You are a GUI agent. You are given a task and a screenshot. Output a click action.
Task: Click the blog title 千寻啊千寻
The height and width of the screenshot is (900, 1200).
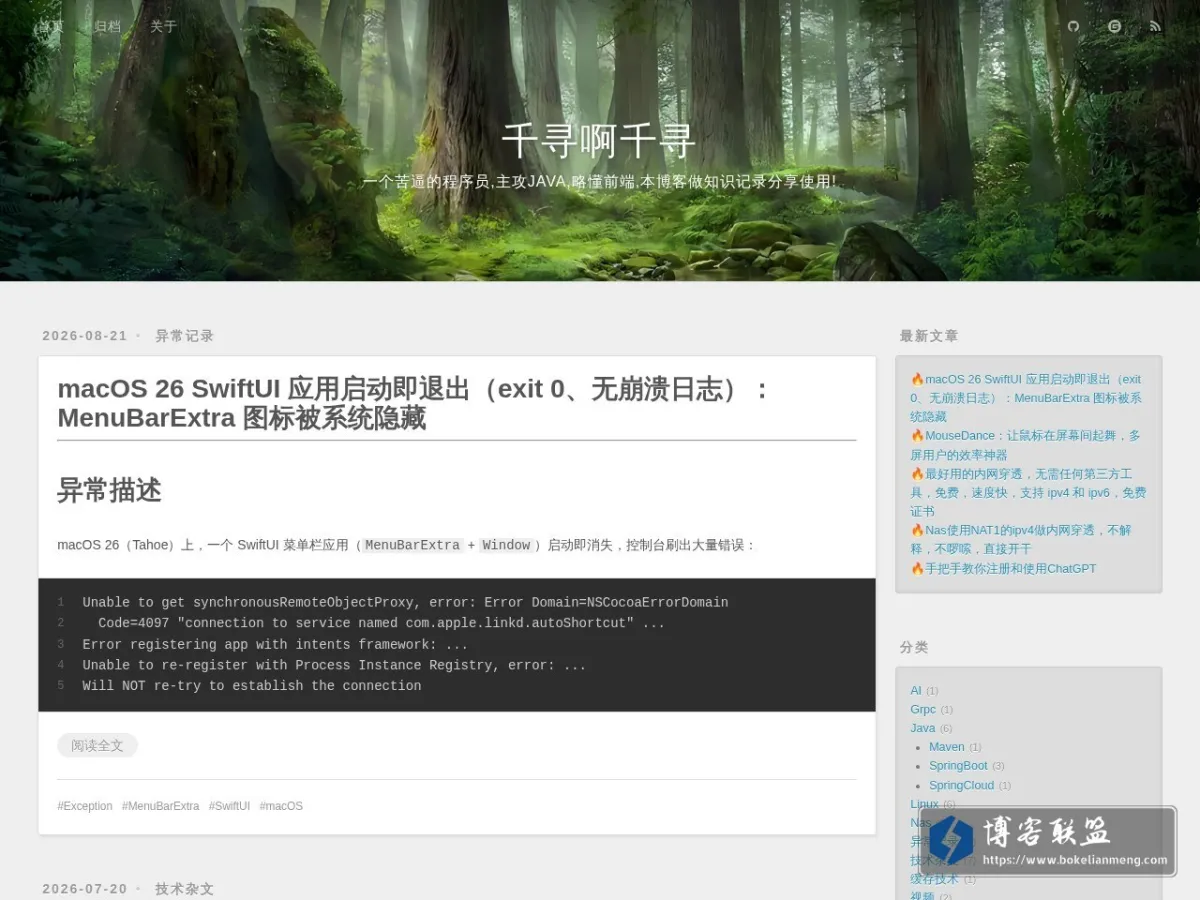tap(599, 140)
